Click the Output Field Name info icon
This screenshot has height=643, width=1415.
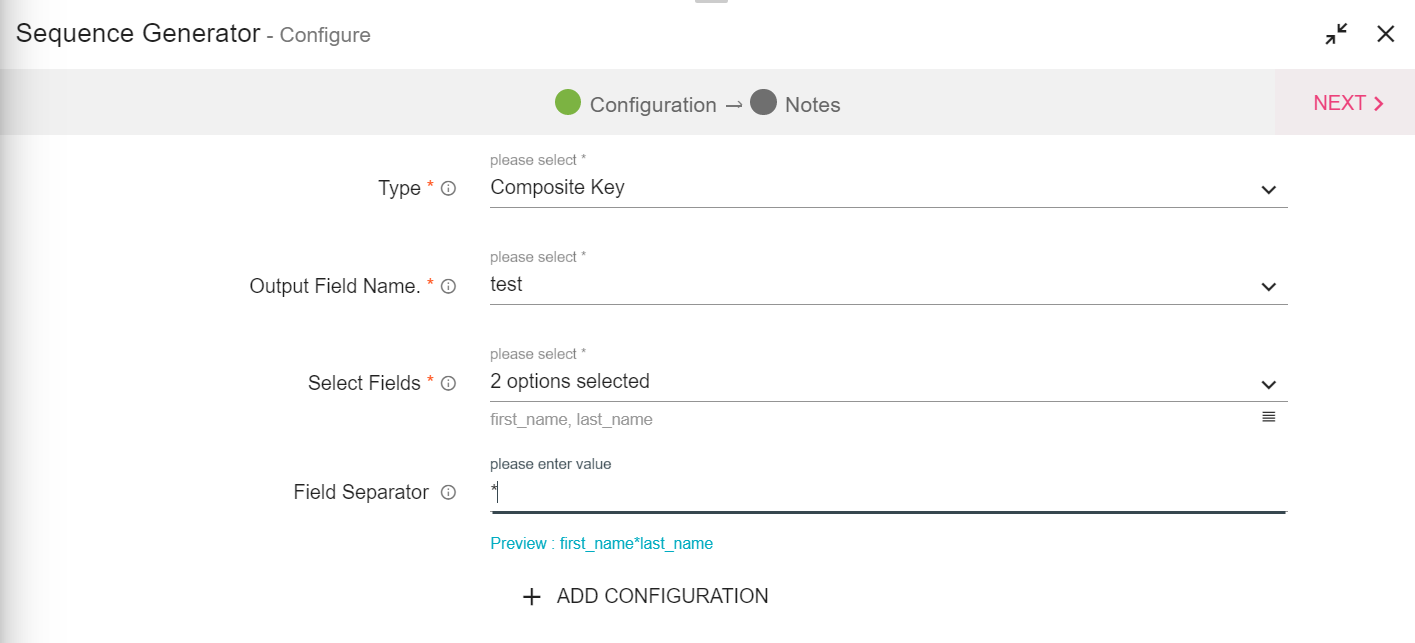(x=448, y=286)
